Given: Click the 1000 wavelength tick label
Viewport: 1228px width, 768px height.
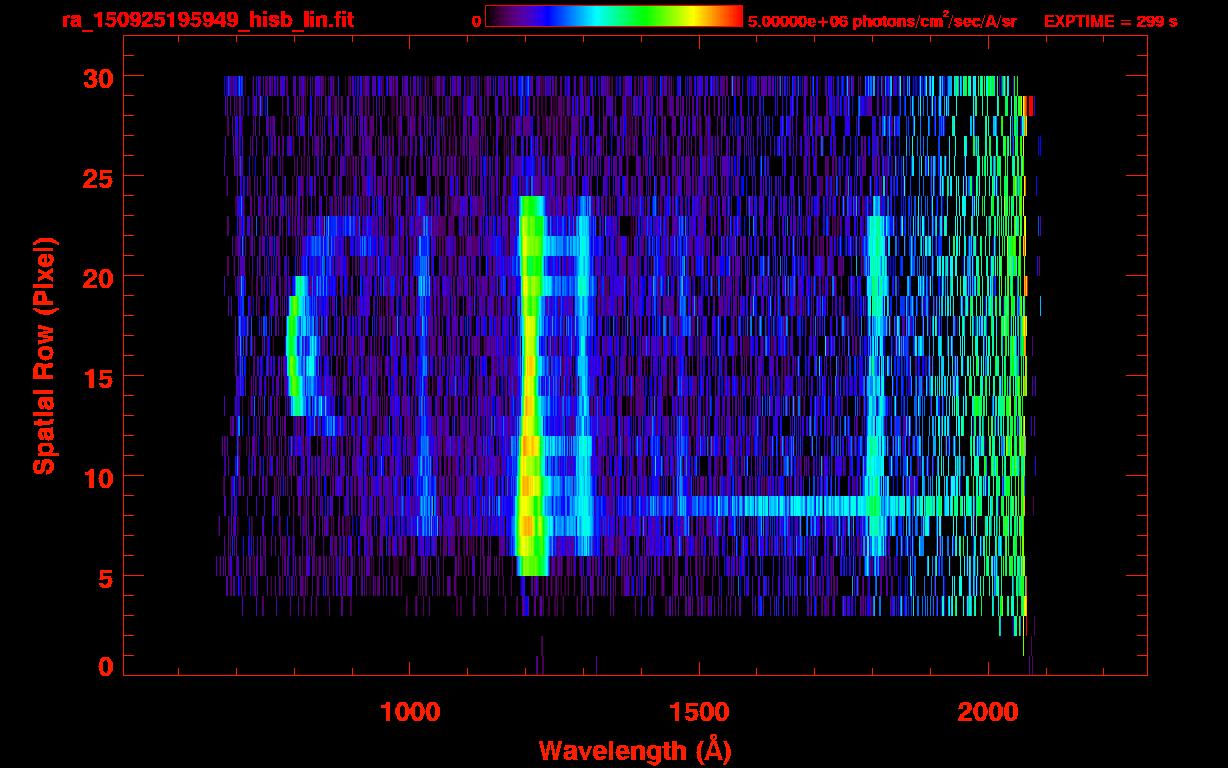Looking at the screenshot, I should point(410,712).
